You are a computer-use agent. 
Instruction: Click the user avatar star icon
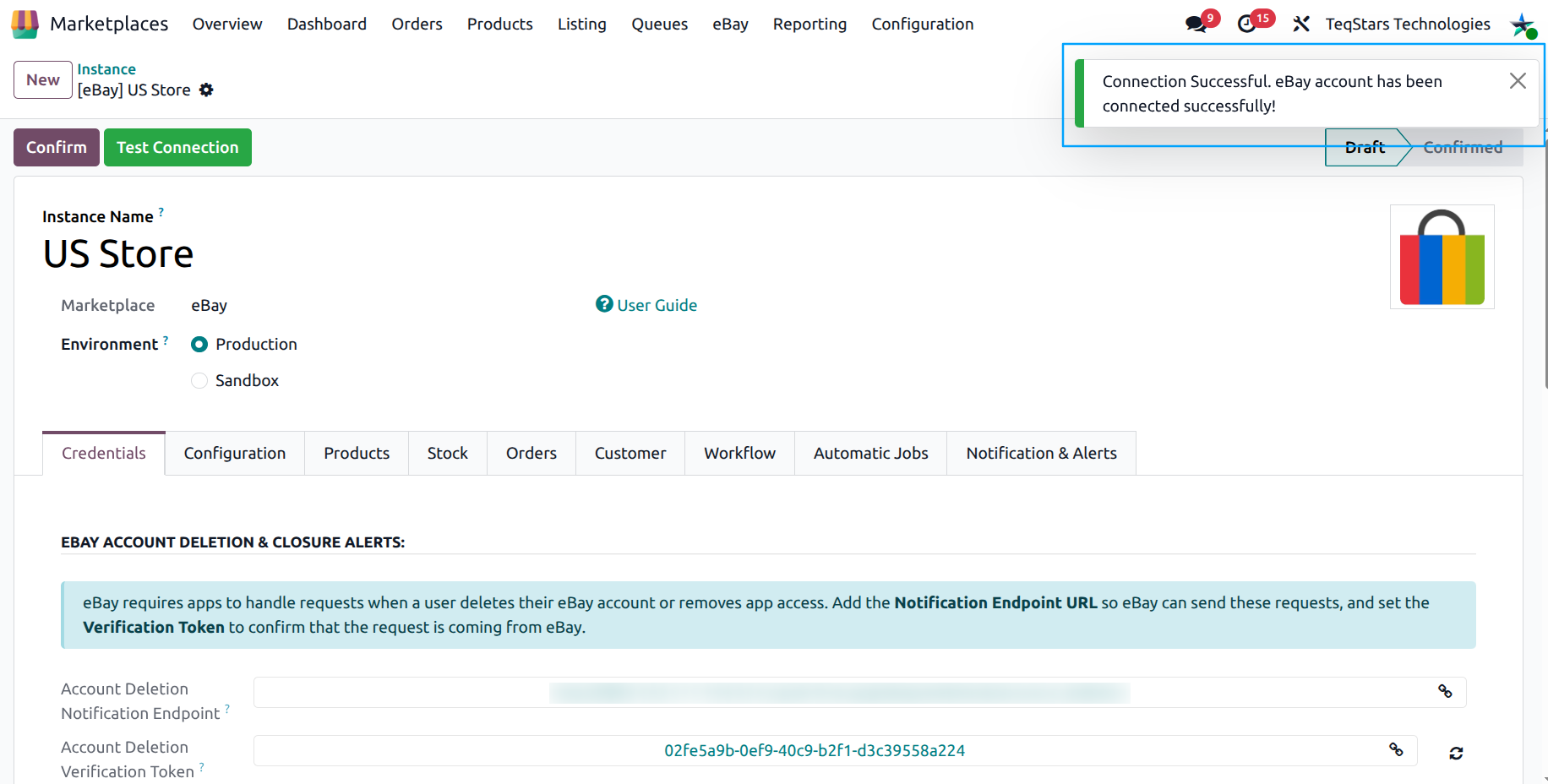click(x=1523, y=24)
